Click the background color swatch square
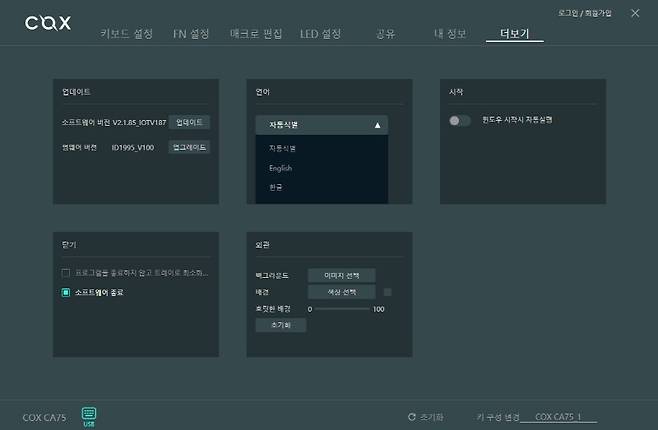This screenshot has height=430, width=658. click(x=388, y=292)
